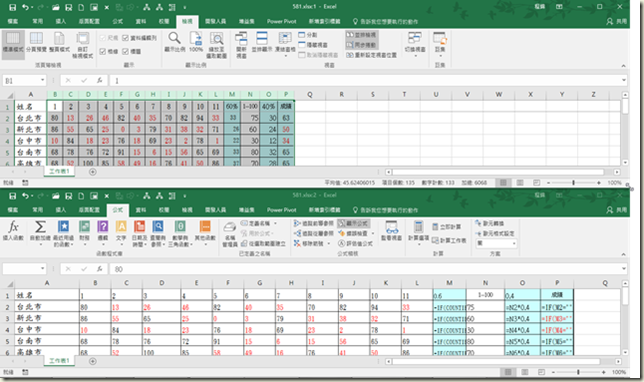644x382 pixels.
Task: Click horizontal scrollbar in 581.xlsx:1 window
Action: (498, 172)
